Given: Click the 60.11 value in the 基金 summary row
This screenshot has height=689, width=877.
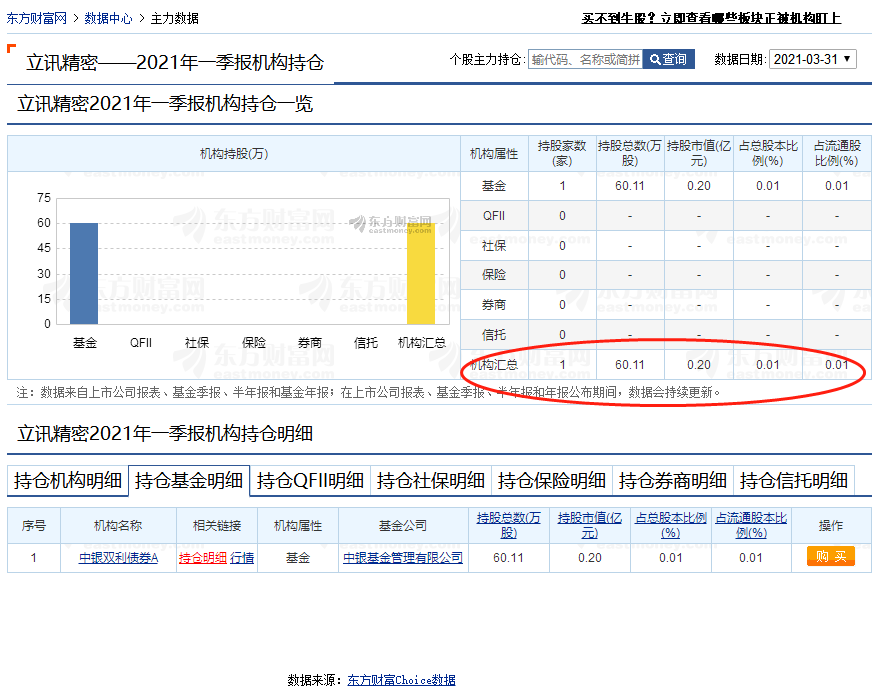Looking at the screenshot, I should tap(630, 186).
